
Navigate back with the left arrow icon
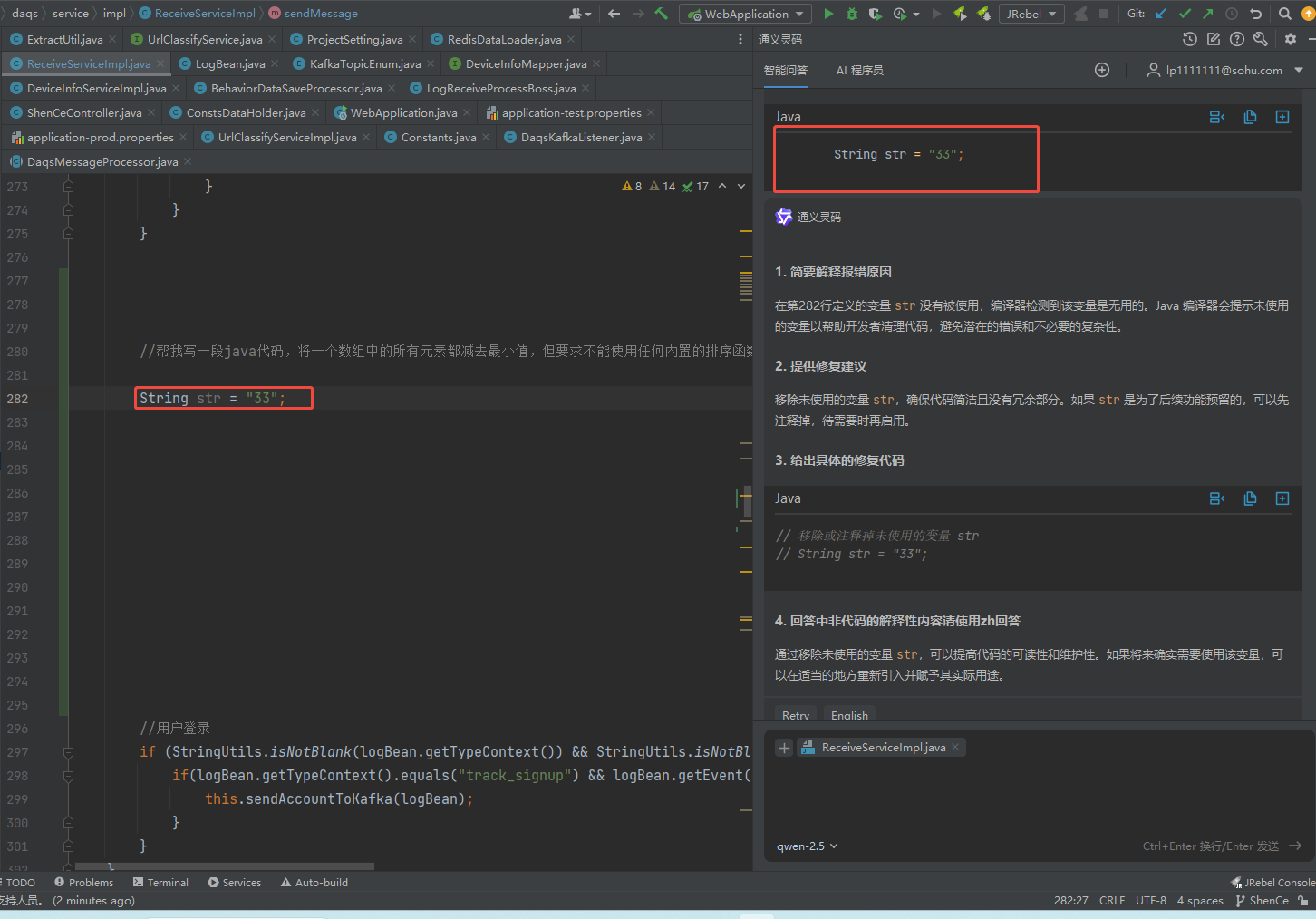pos(614,14)
